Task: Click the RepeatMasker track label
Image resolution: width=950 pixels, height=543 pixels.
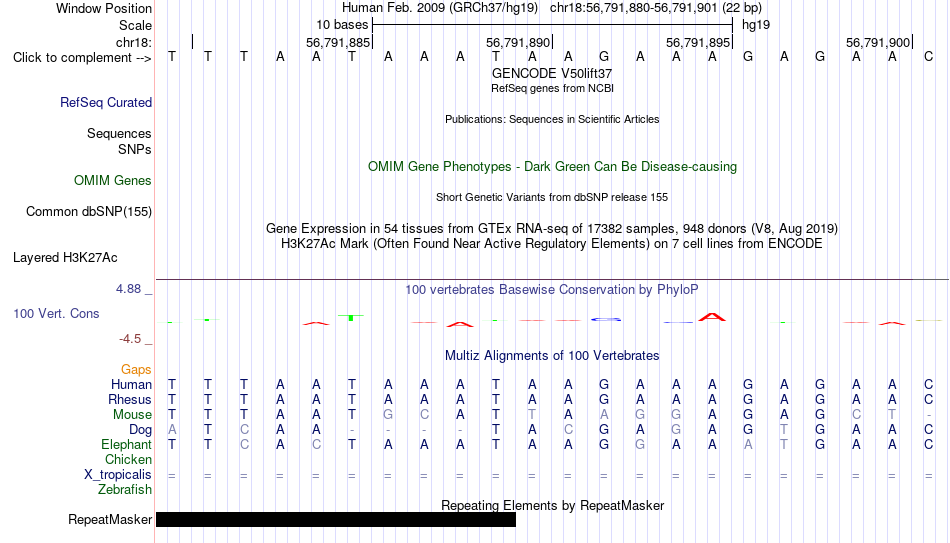Action: (110, 519)
